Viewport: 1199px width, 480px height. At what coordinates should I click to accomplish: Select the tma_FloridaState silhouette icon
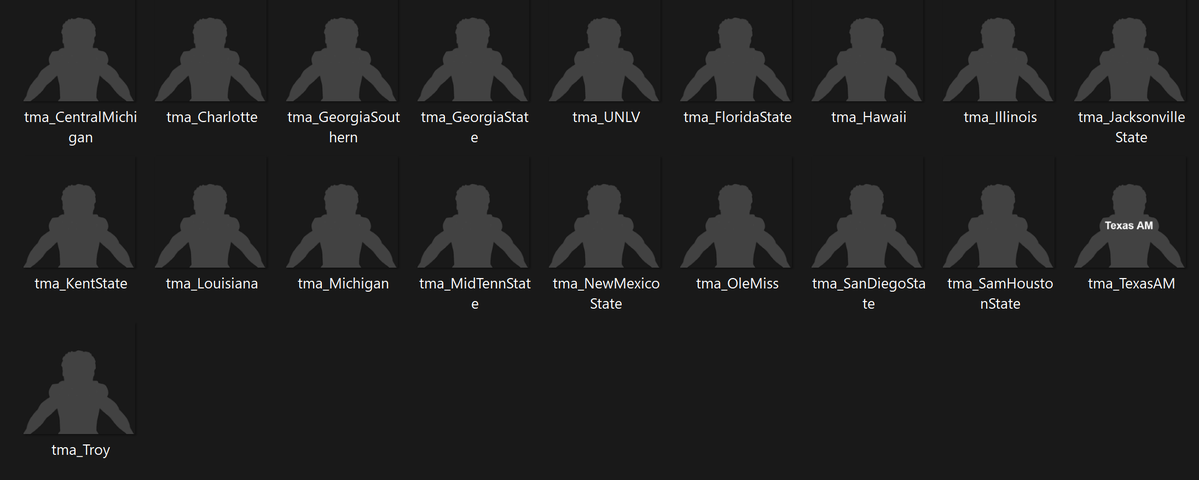tap(737, 60)
